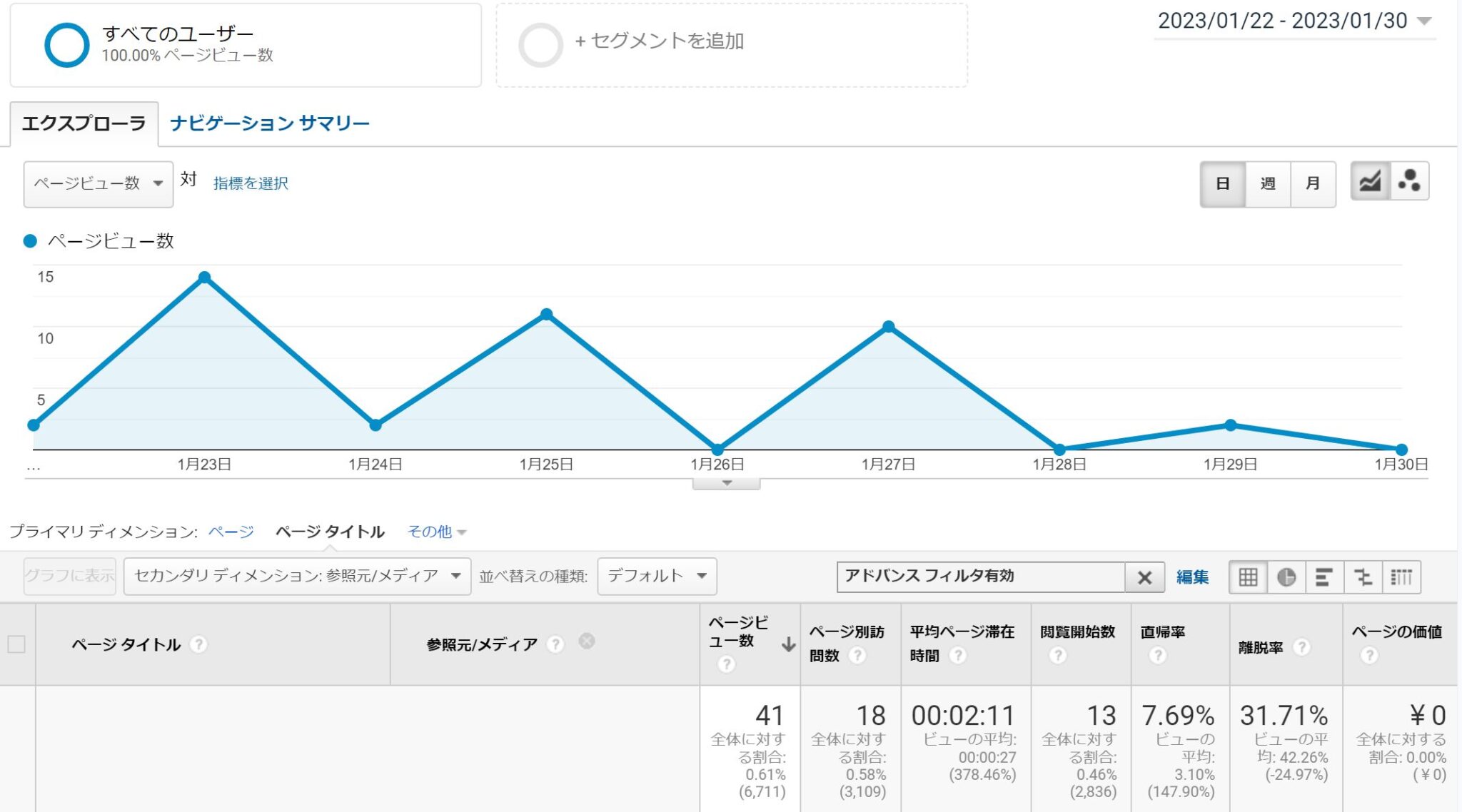Open the デフォルト sort type dropdown

[657, 577]
